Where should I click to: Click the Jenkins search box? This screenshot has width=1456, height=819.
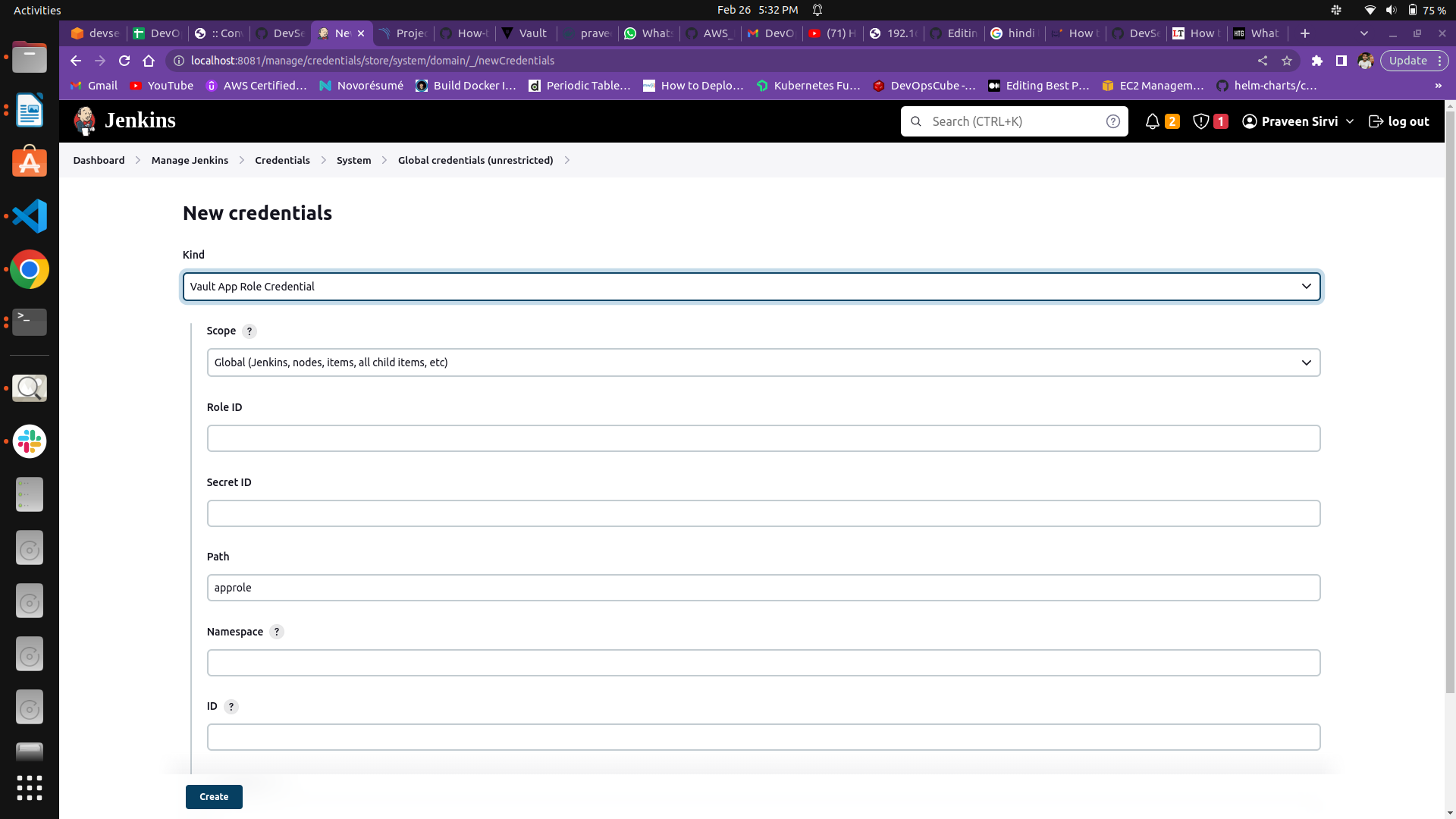[1014, 121]
